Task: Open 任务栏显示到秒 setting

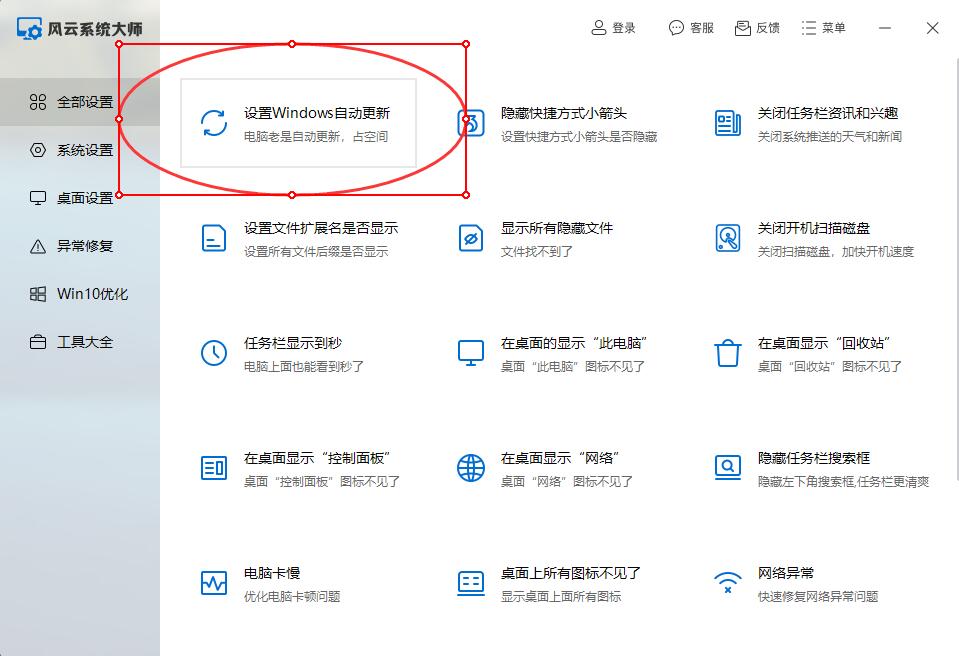Action: (x=293, y=343)
